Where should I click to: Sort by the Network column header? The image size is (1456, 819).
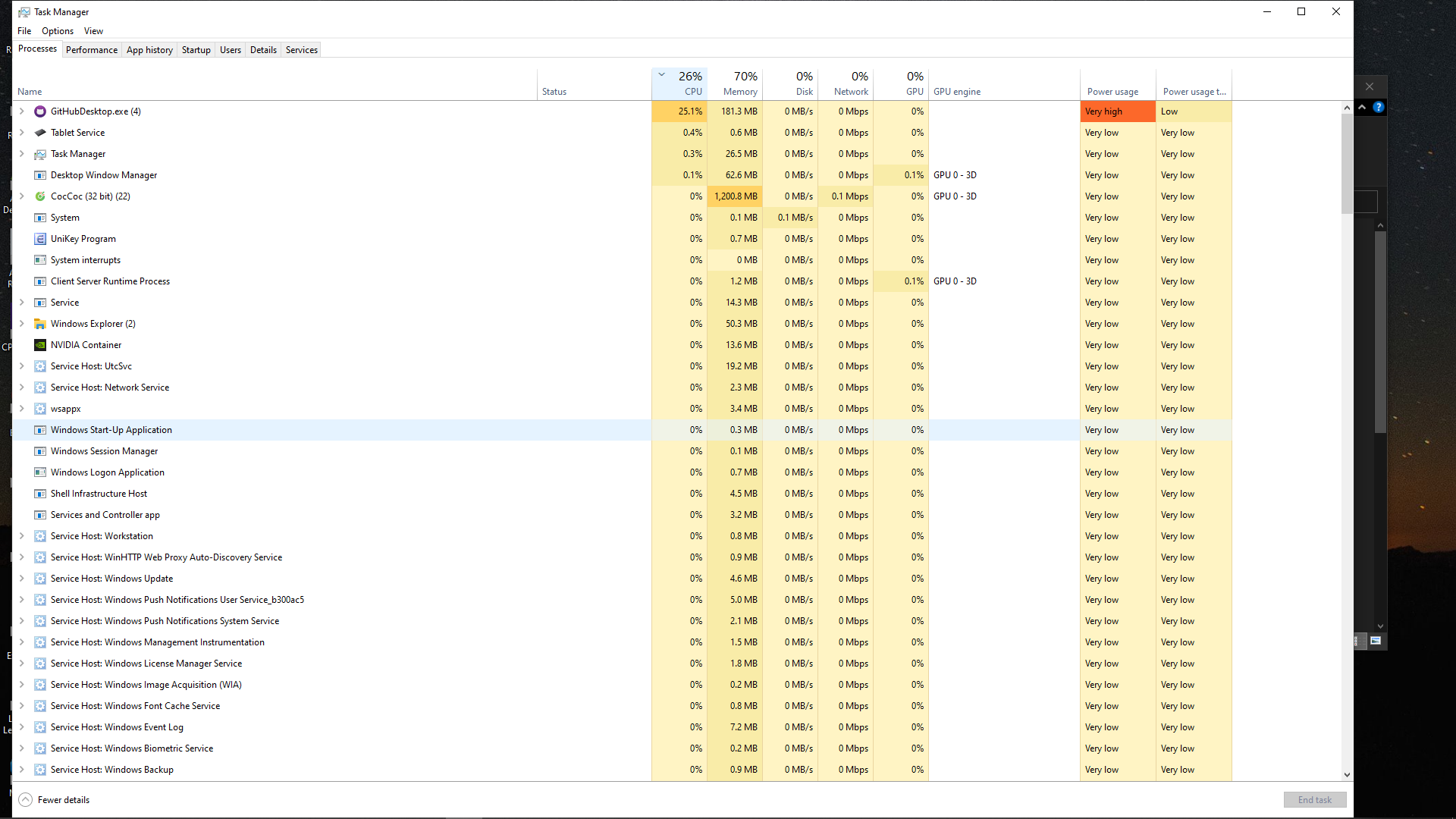tap(846, 84)
